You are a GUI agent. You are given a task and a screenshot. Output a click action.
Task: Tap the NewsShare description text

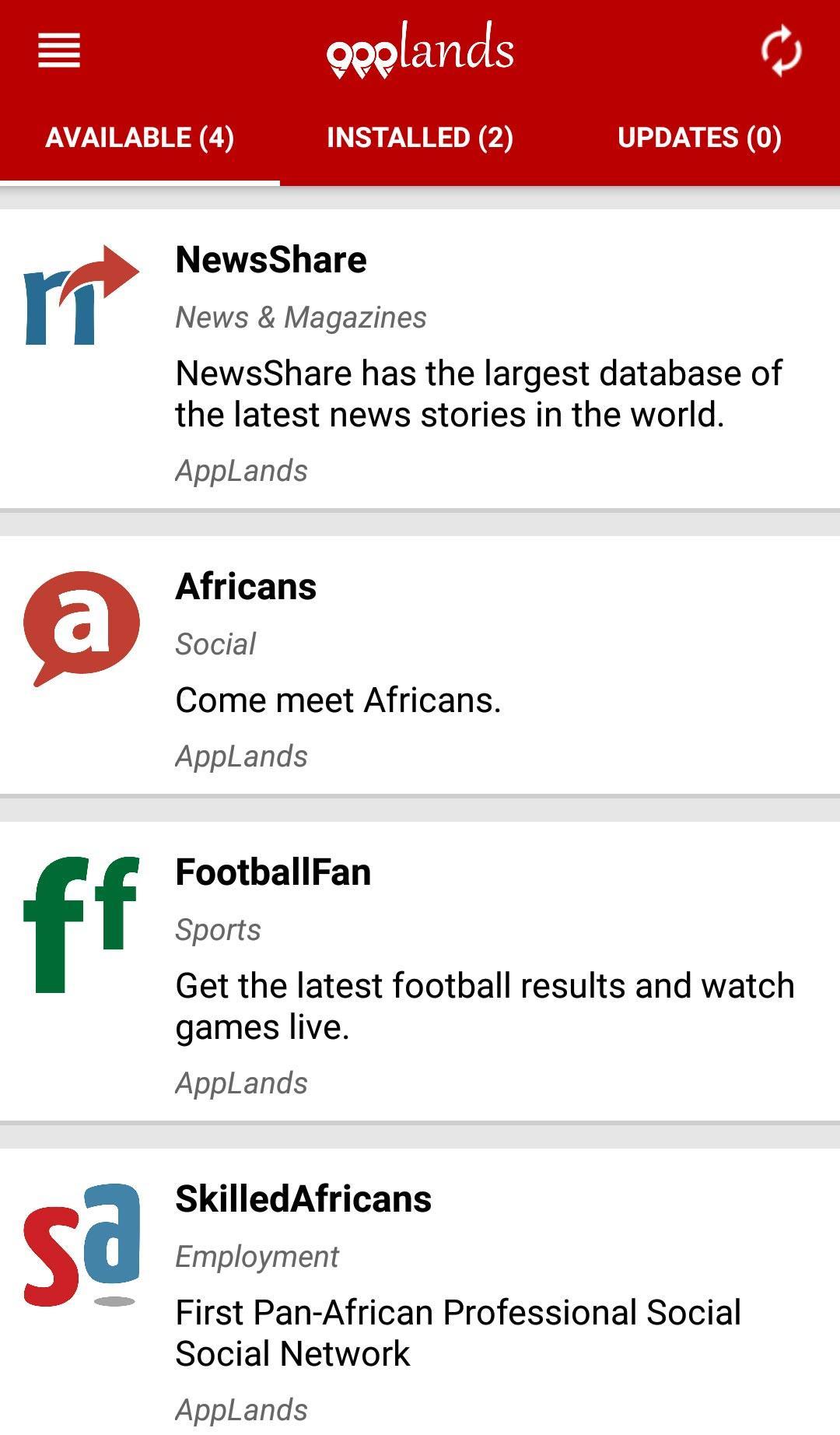point(478,394)
